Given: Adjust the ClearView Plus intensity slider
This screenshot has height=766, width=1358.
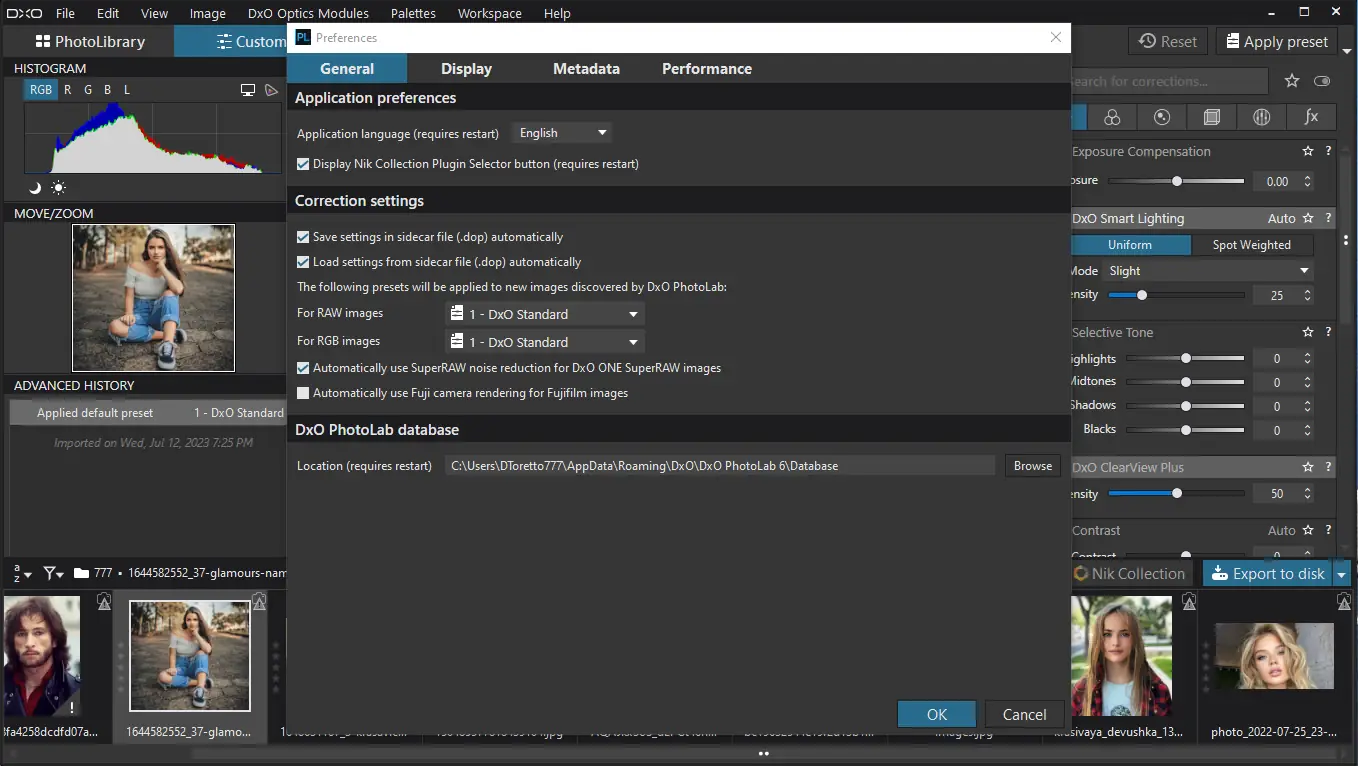Looking at the screenshot, I should tap(1177, 494).
